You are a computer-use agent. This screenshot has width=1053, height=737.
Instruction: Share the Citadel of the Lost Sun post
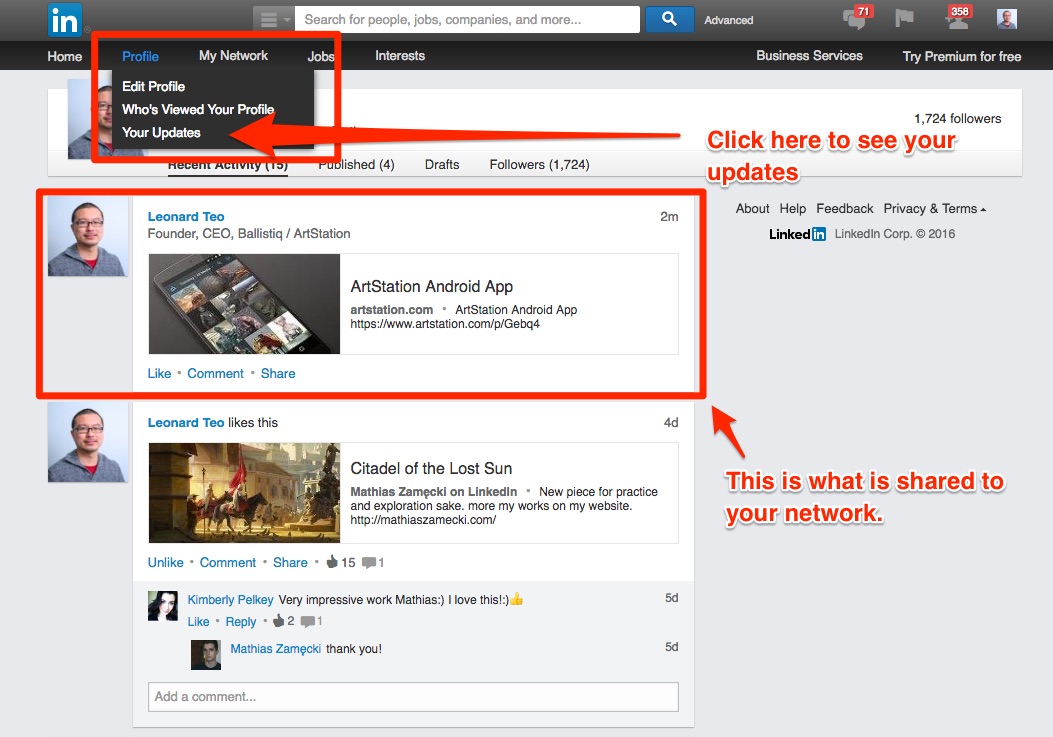coord(290,562)
